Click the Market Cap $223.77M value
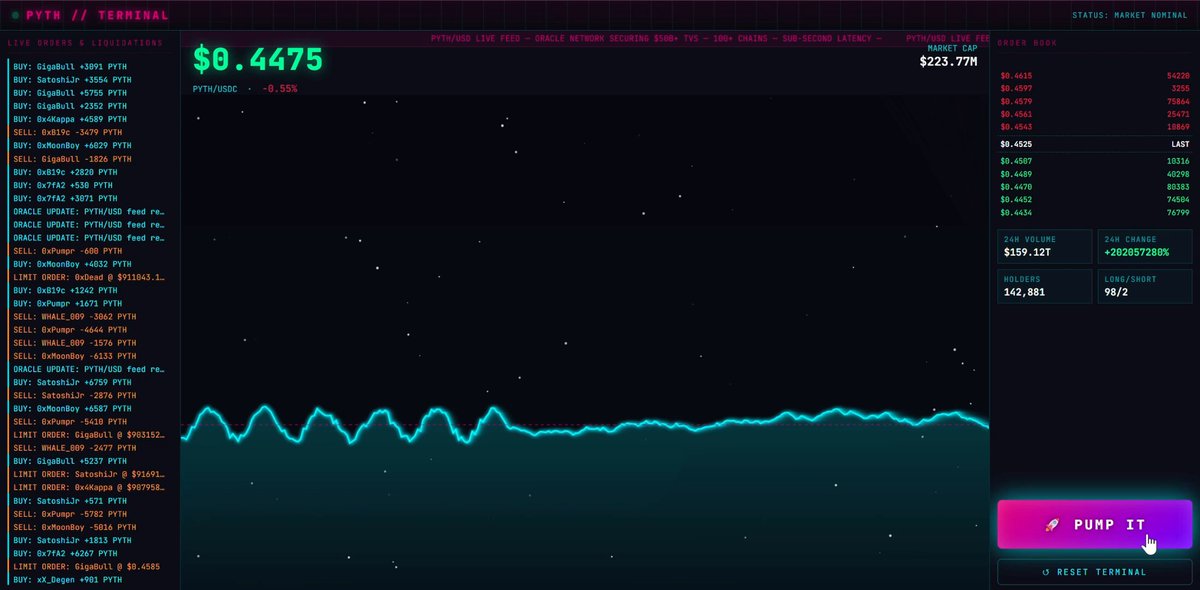 coord(948,62)
